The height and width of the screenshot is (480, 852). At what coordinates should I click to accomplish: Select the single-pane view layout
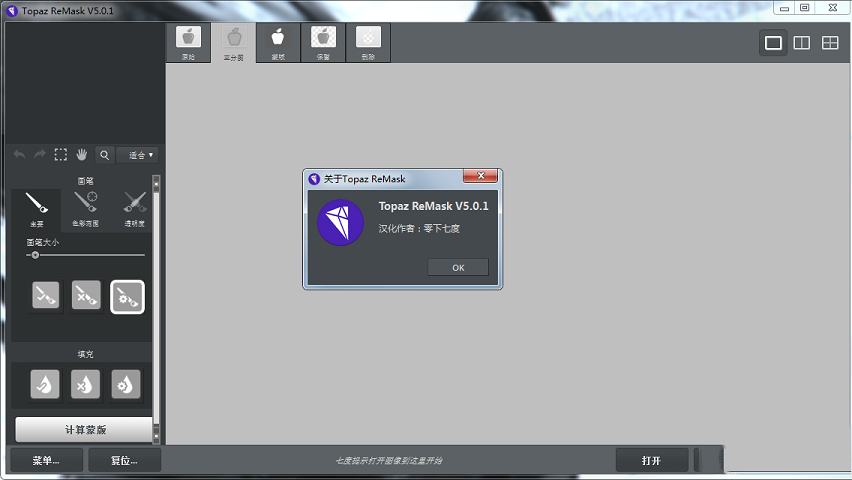point(773,43)
